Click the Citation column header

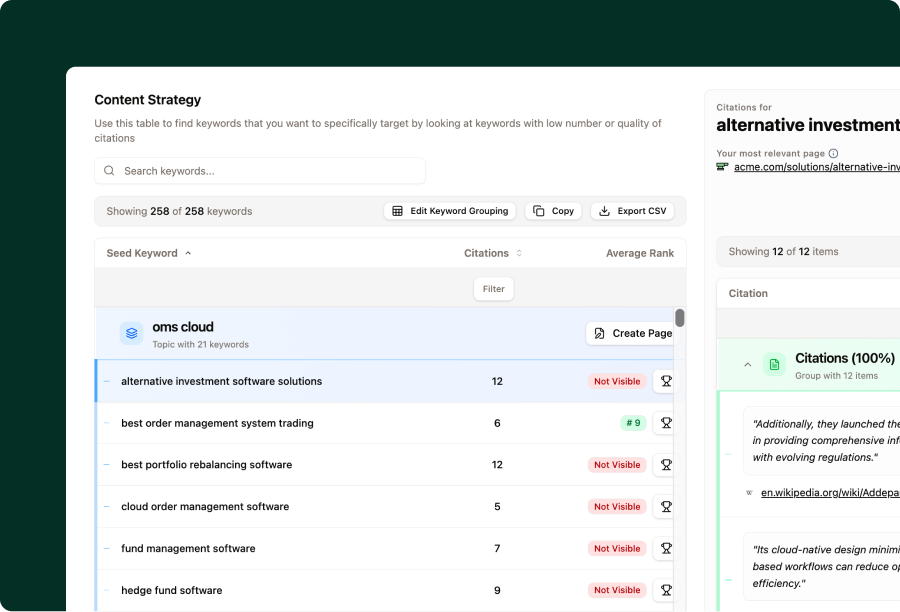coord(748,293)
